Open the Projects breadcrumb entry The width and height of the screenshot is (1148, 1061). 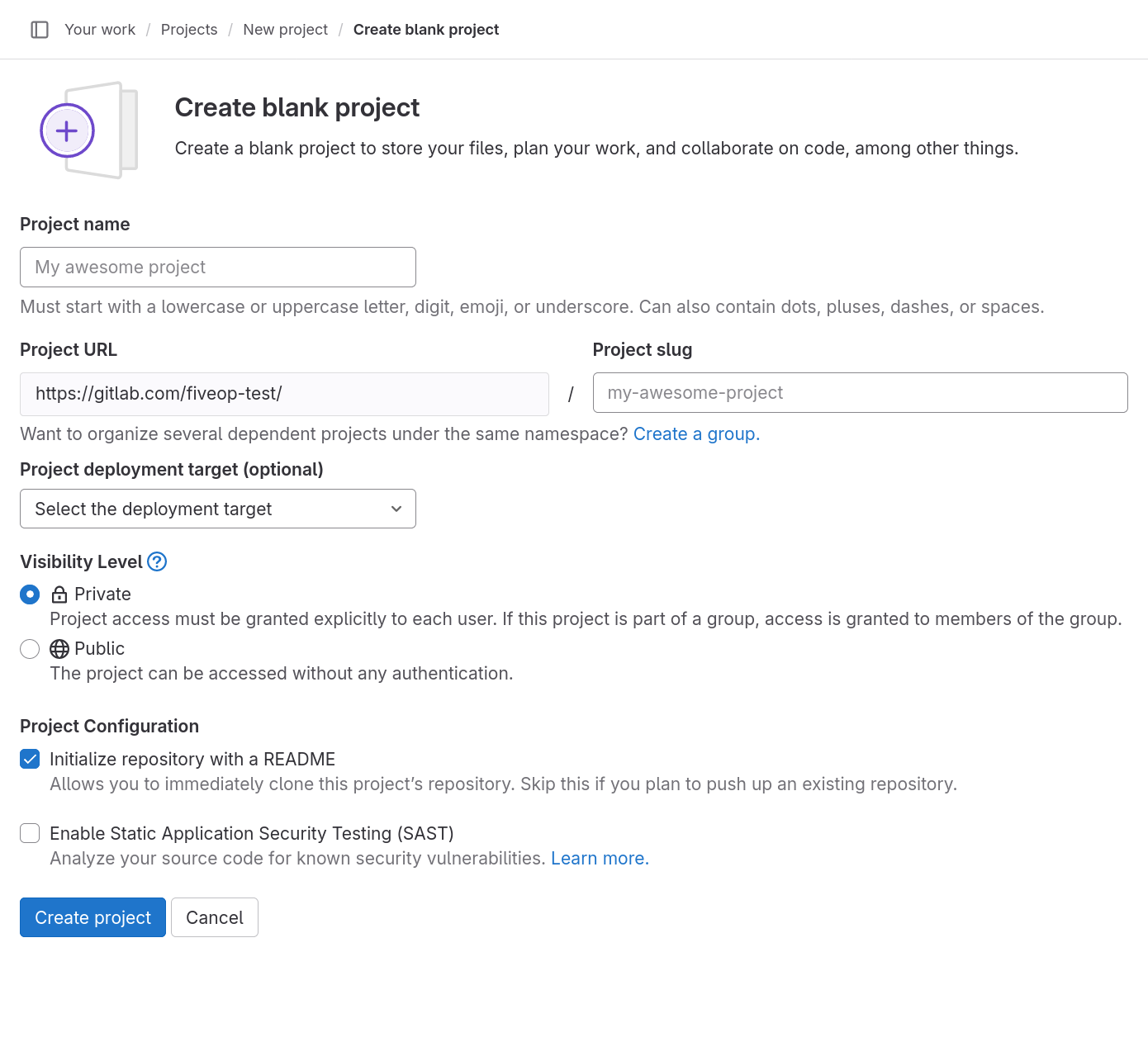[x=188, y=29]
